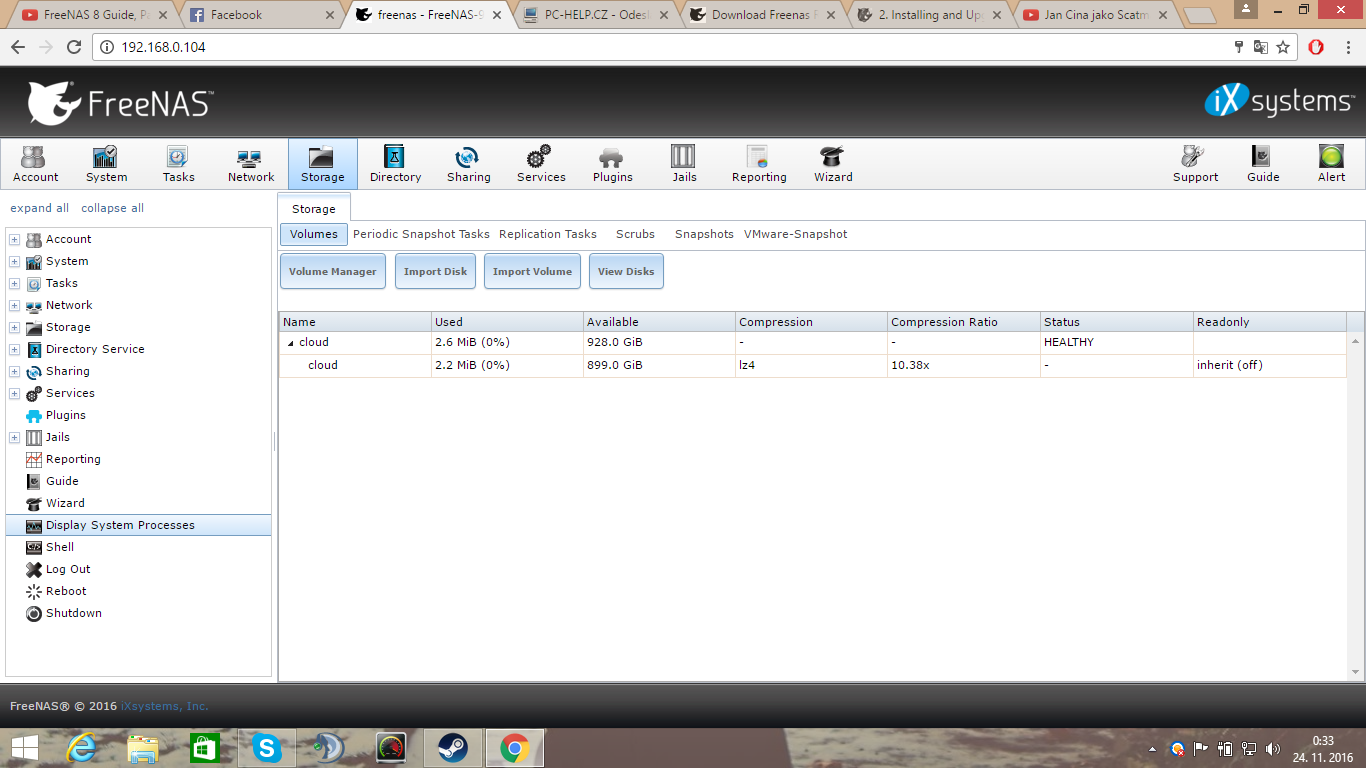1366x768 pixels.
Task: Launch the Wizard from the toolbar
Action: point(833,164)
